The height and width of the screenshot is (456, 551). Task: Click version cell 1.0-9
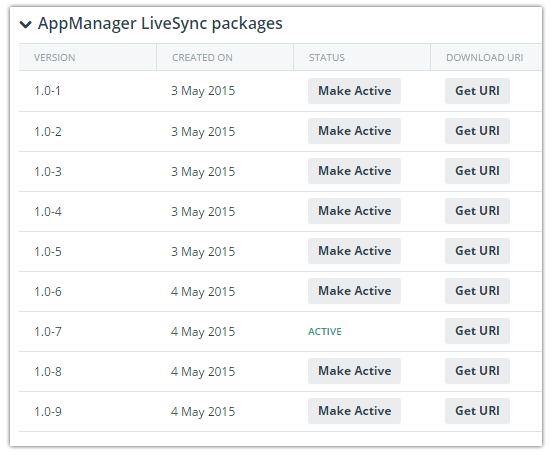[x=47, y=412]
